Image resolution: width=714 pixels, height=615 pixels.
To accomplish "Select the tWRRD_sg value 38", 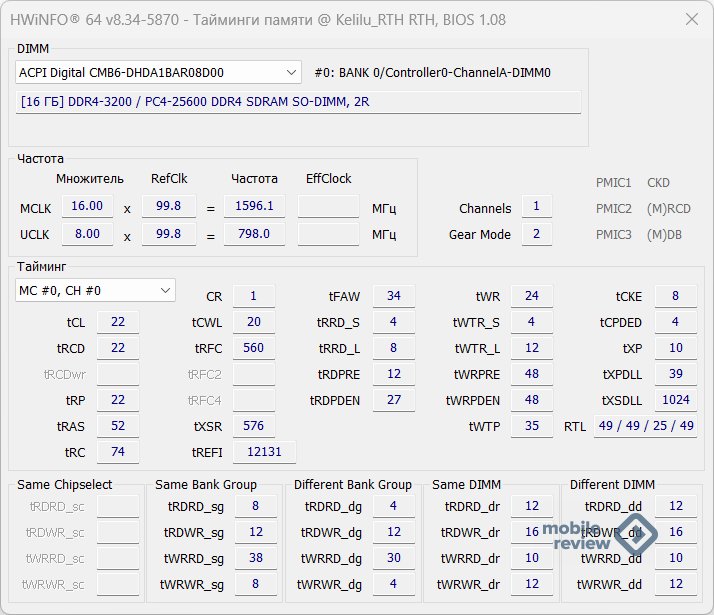I will pyautogui.click(x=256, y=559).
